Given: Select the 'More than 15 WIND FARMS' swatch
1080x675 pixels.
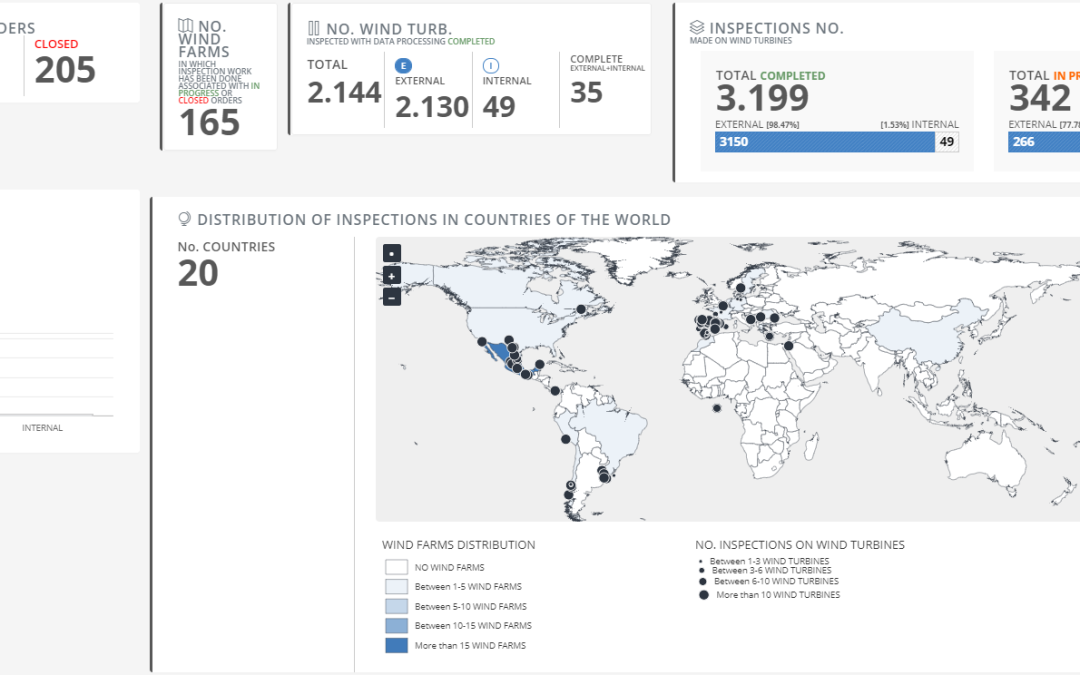Looking at the screenshot, I should 397,645.
